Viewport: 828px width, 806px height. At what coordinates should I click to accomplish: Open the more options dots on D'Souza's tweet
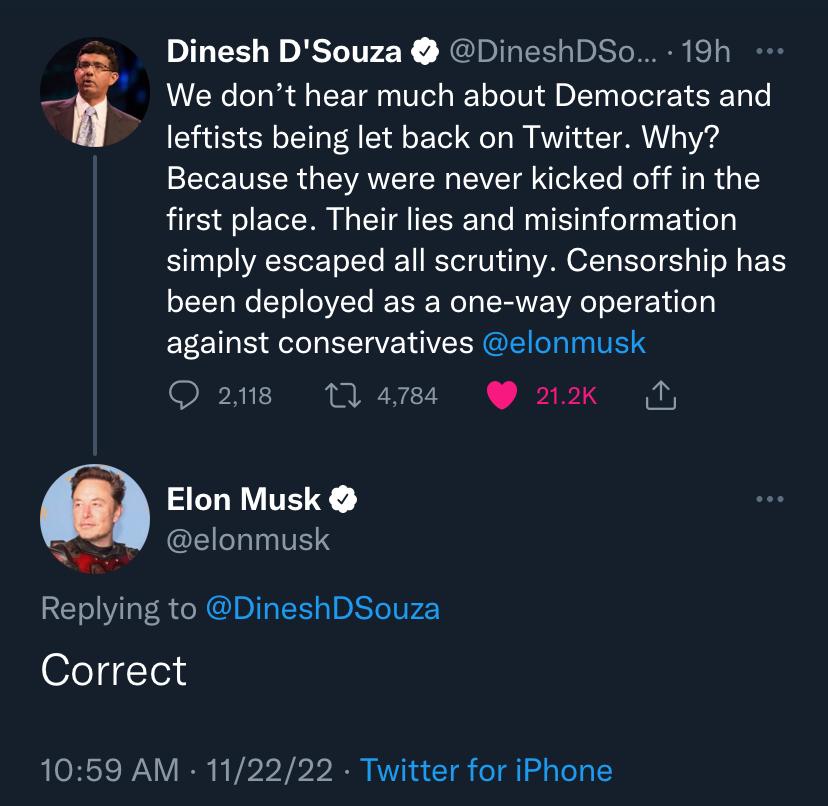[769, 52]
